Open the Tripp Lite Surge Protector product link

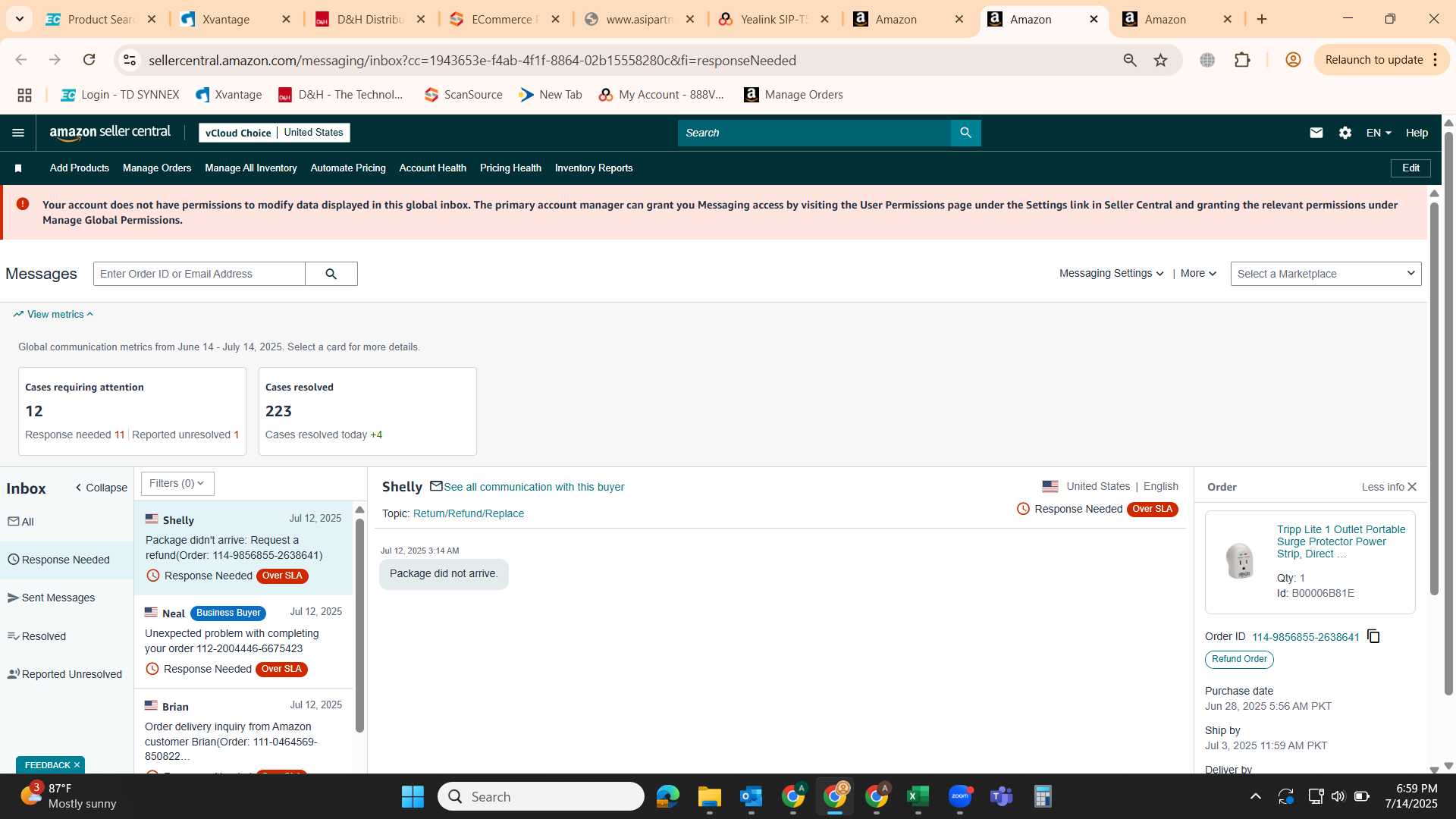tap(1341, 541)
